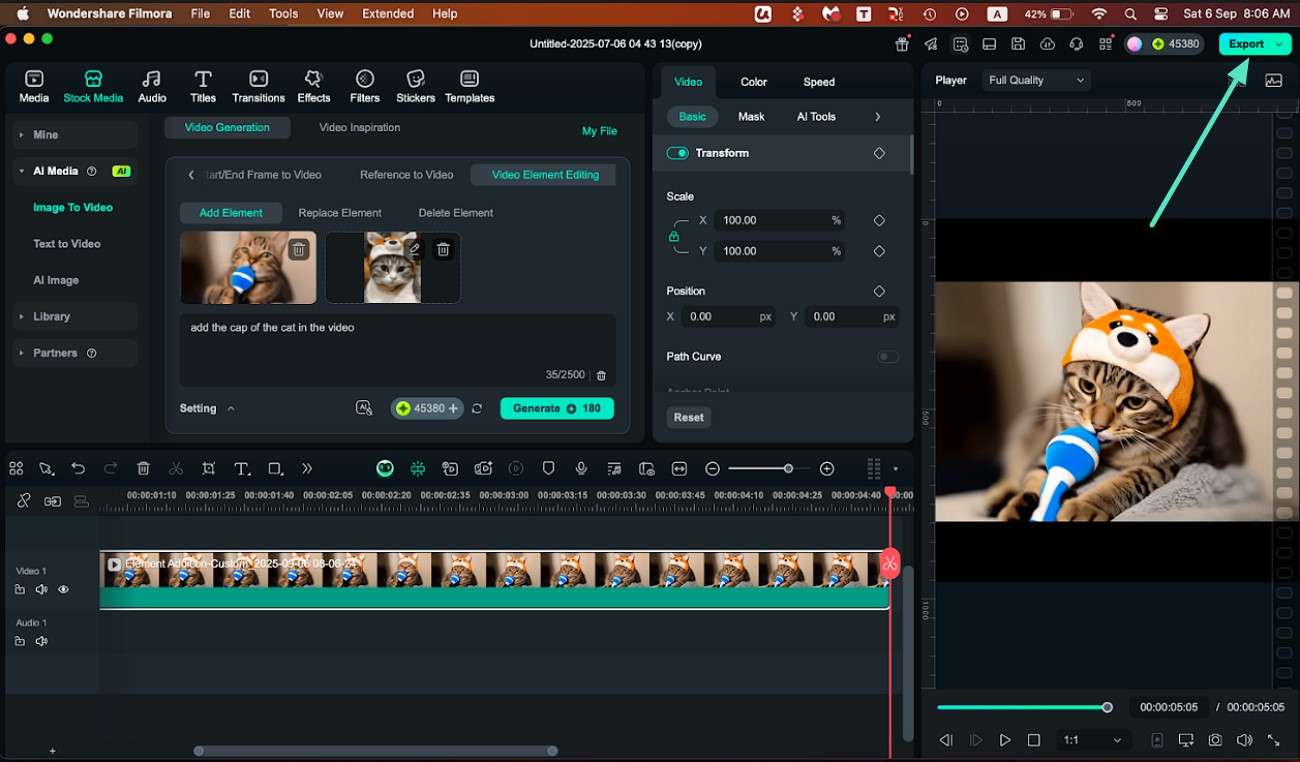Show more timeline tools with double chevron
The image size is (1300, 762).
(307, 468)
